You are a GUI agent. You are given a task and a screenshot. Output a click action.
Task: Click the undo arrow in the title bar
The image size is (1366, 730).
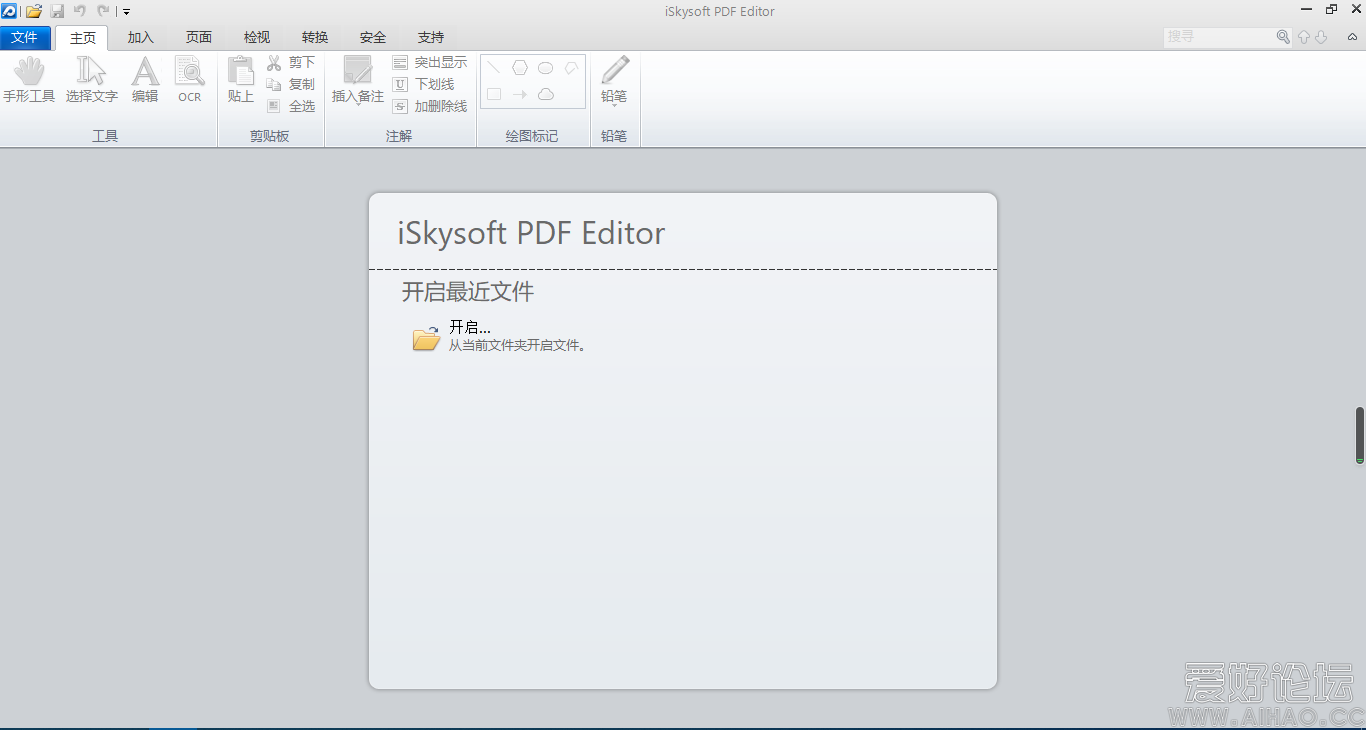tap(80, 11)
